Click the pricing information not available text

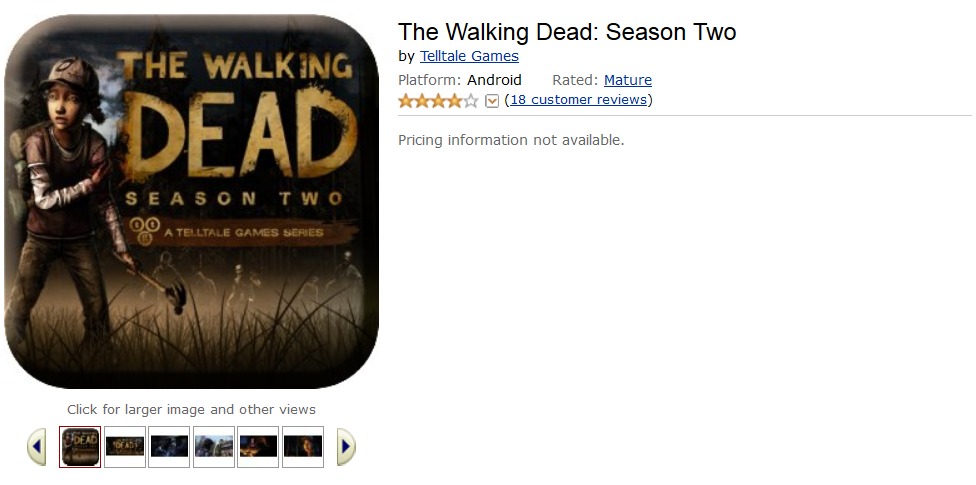point(511,141)
